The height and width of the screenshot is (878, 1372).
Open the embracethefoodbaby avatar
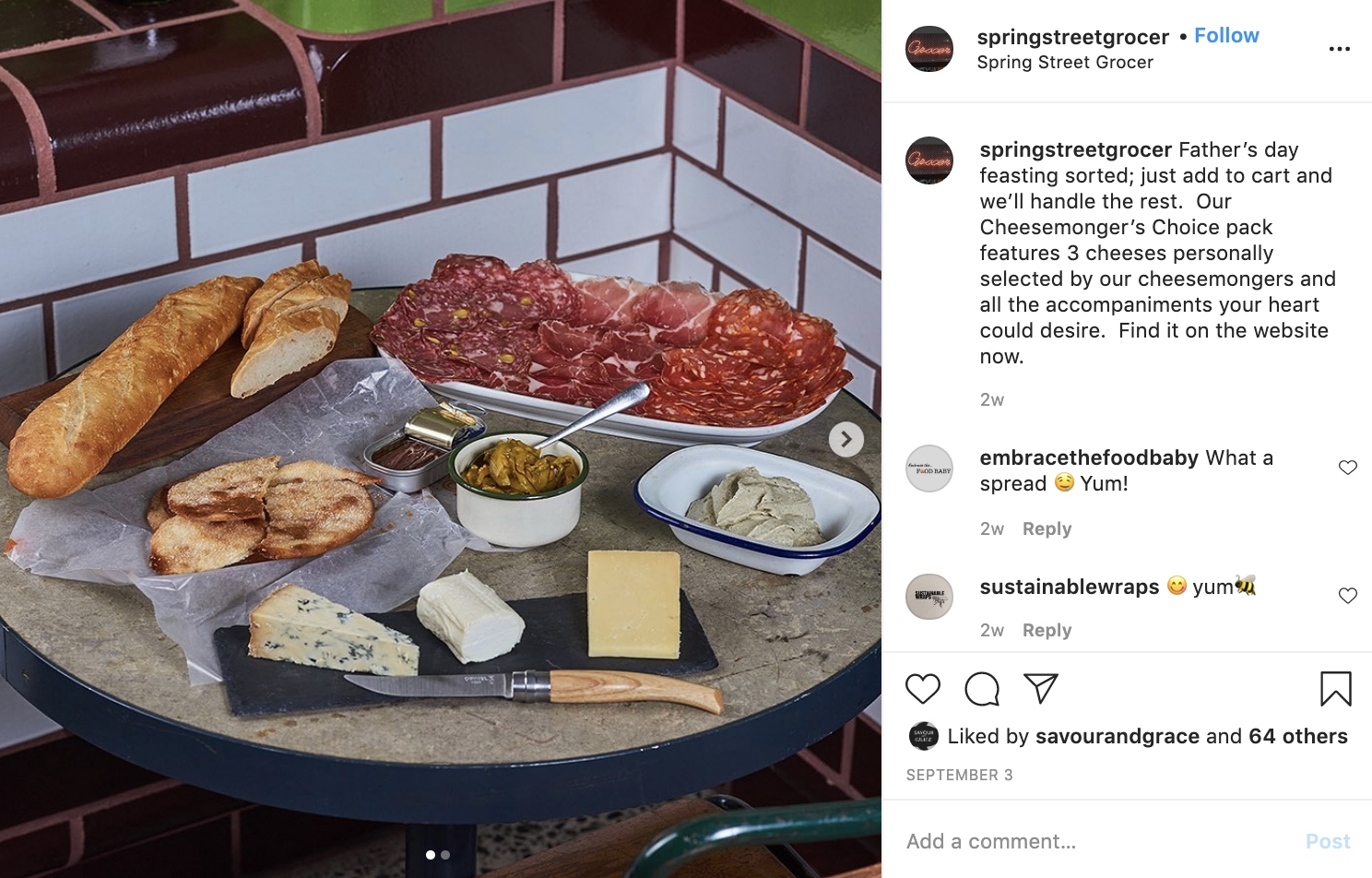pos(929,469)
